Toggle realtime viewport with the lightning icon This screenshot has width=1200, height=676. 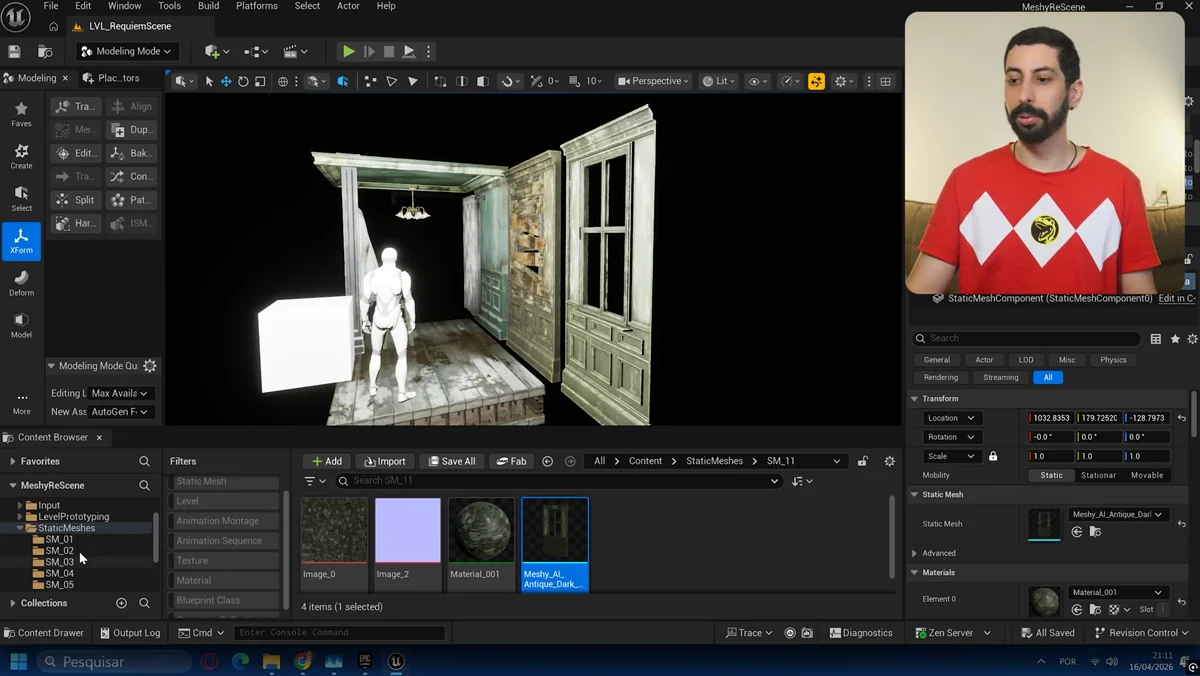click(x=816, y=81)
